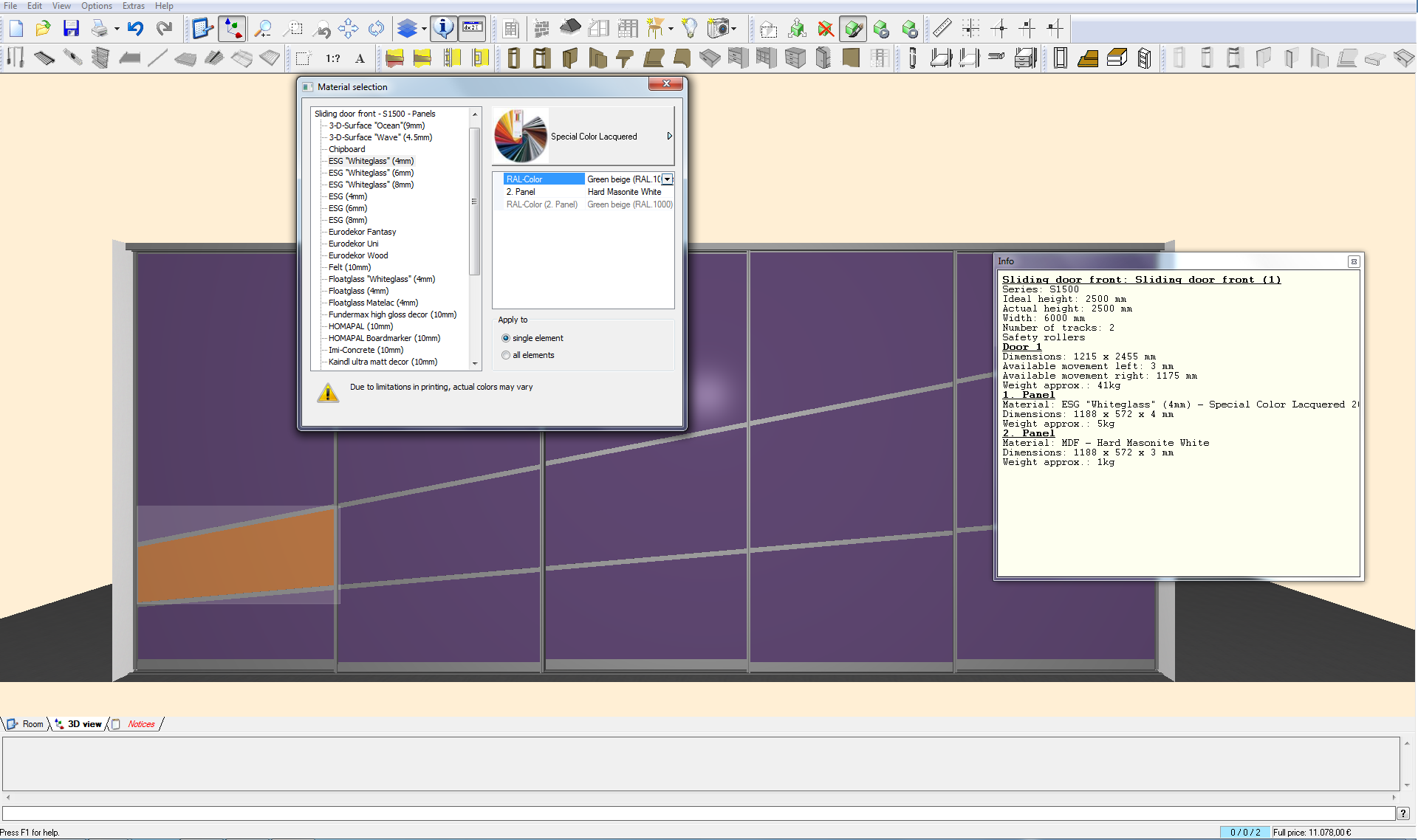Click the zoom magnifier plus/minus icon
Image resolution: width=1418 pixels, height=840 pixels.
pos(263,29)
